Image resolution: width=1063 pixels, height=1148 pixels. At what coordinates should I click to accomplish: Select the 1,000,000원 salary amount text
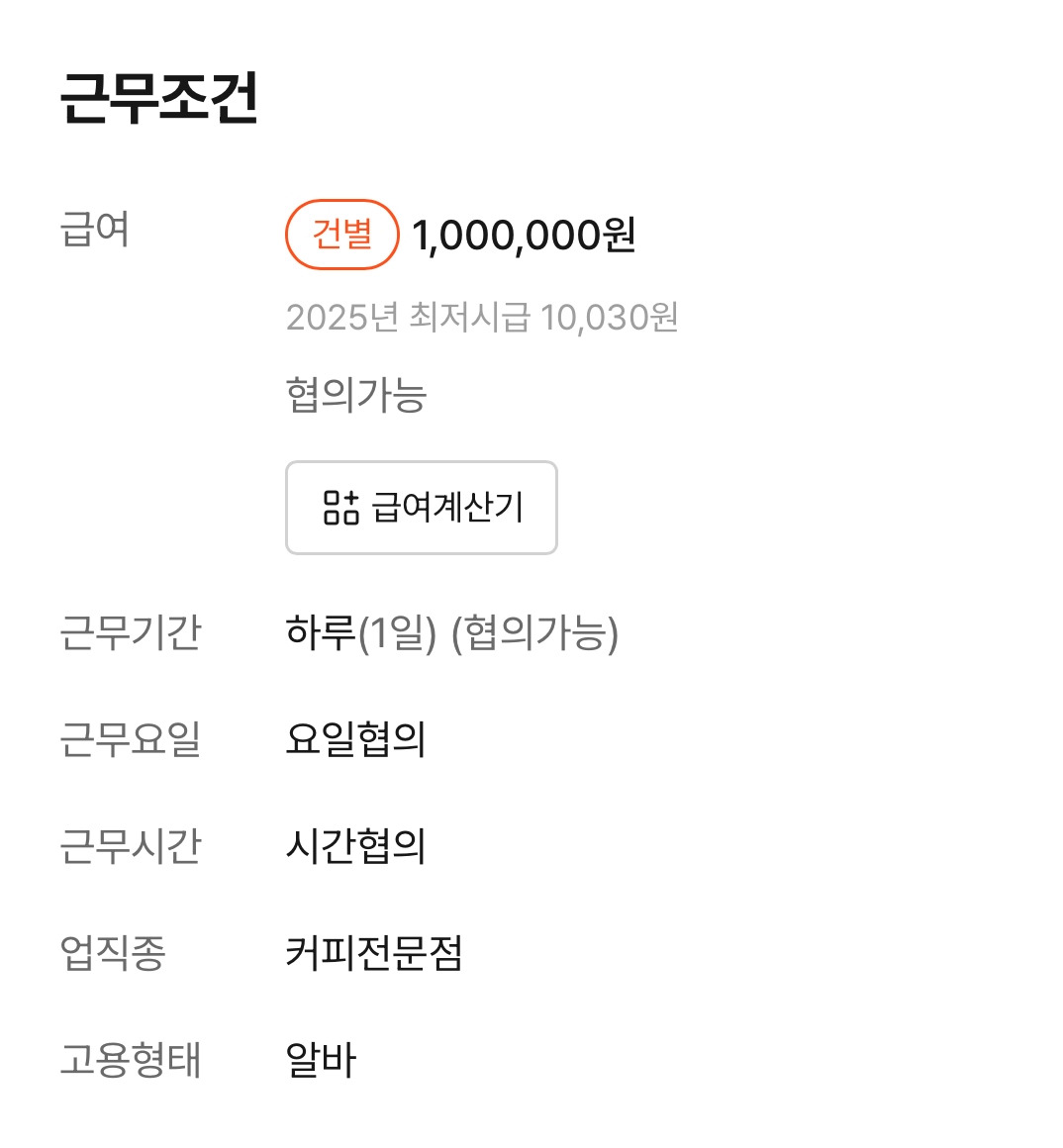tap(524, 235)
